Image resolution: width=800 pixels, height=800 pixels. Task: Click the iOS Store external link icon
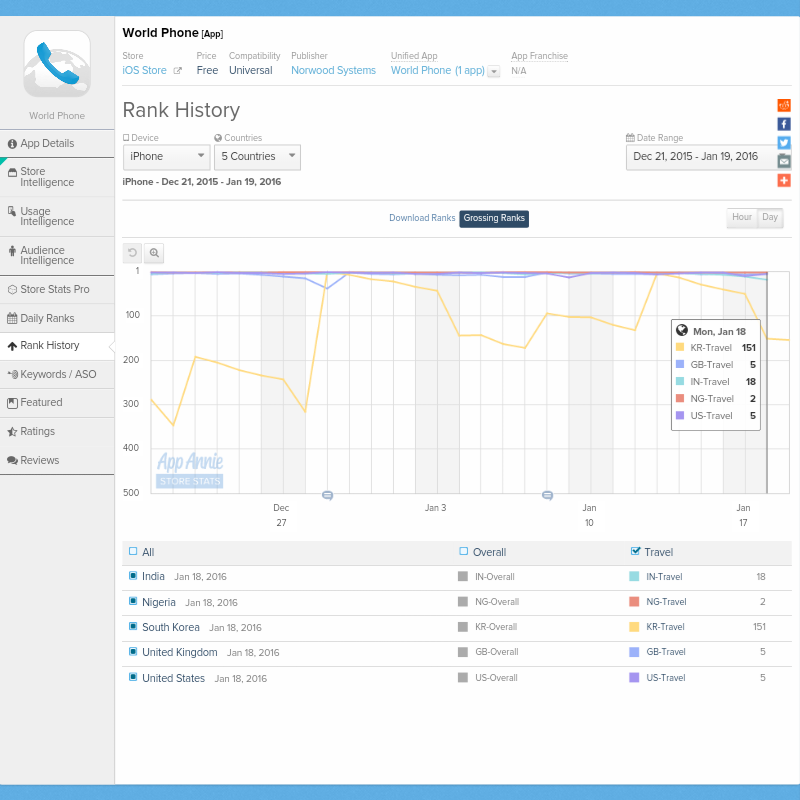[178, 71]
